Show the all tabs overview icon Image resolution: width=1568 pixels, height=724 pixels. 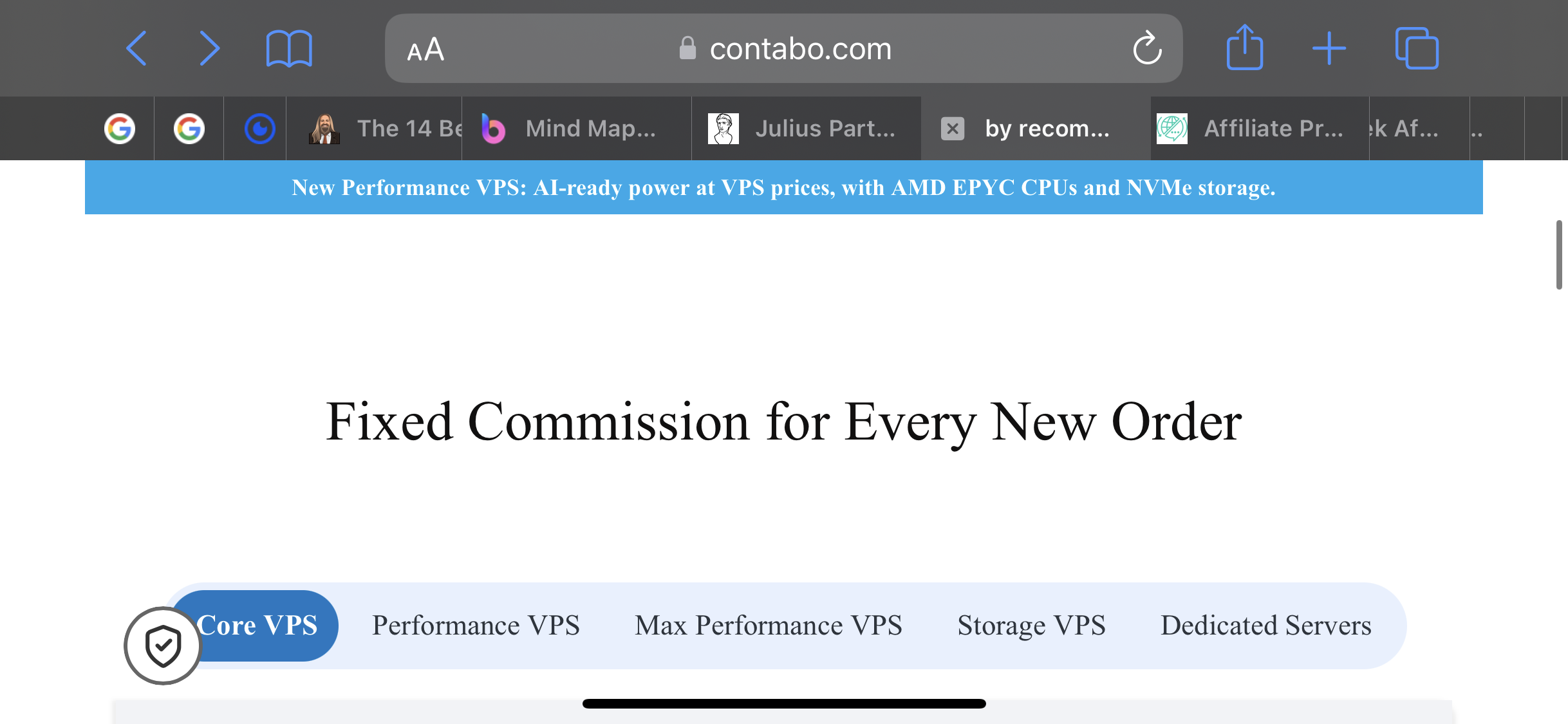[x=1417, y=48]
